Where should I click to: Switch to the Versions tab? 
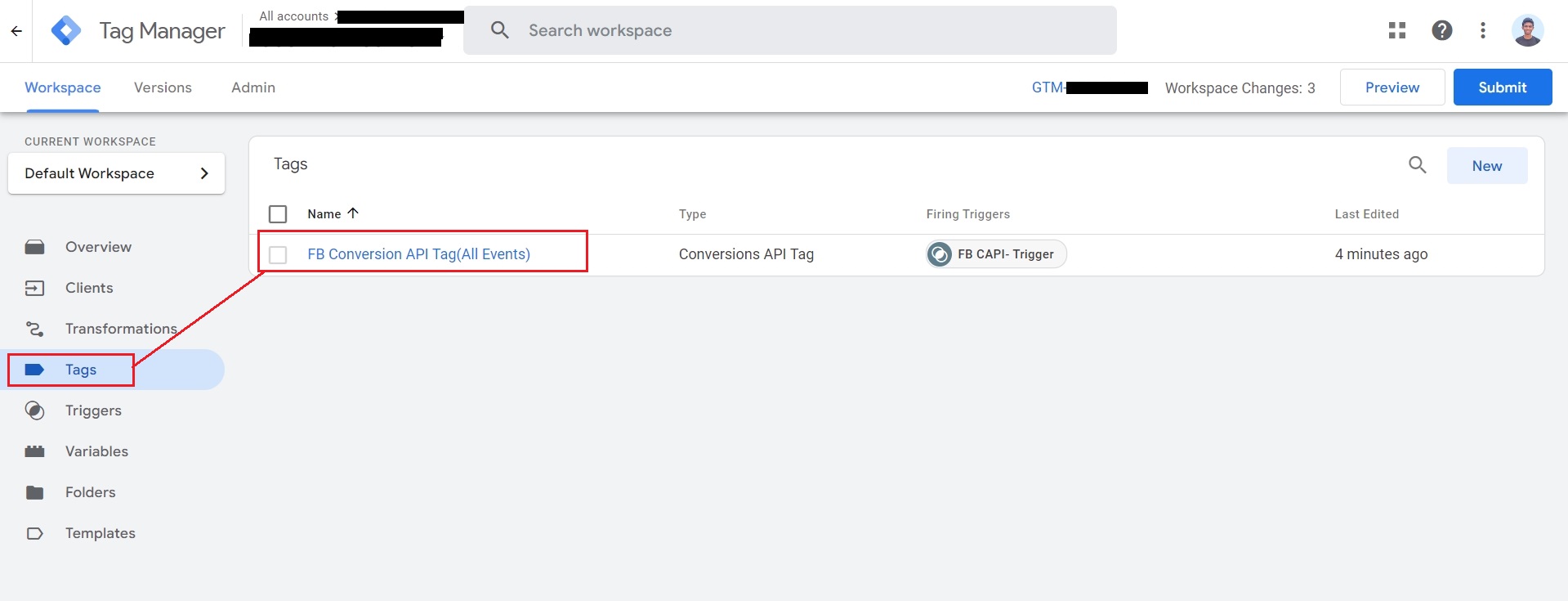[x=163, y=87]
